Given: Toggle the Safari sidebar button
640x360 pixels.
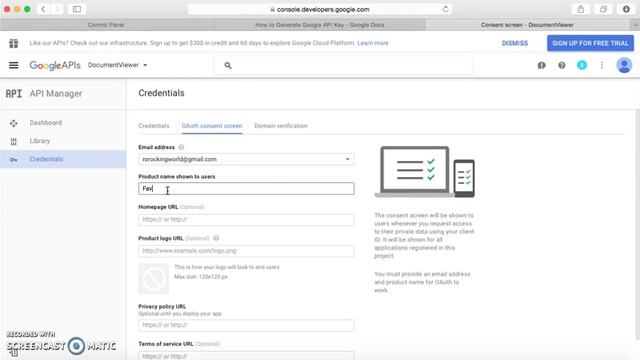Looking at the screenshot, I should [77, 9].
